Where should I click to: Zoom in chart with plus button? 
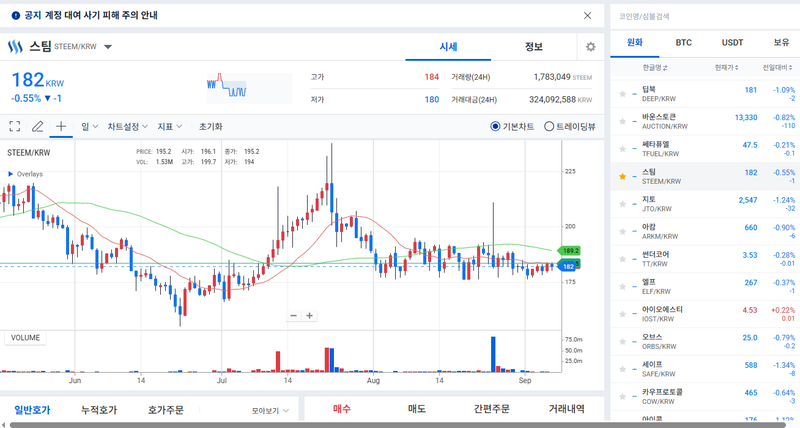pyautogui.click(x=309, y=316)
